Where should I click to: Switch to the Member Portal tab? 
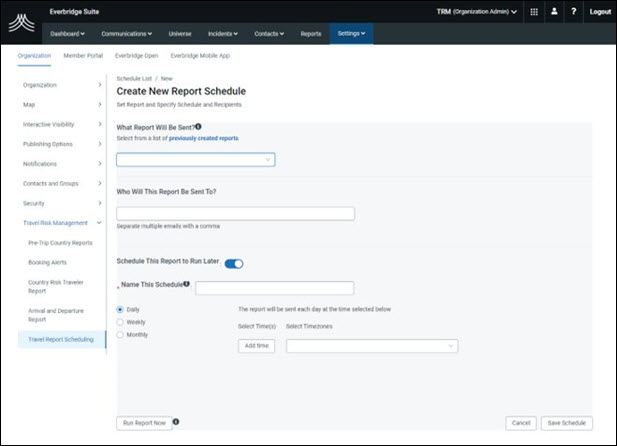83,56
